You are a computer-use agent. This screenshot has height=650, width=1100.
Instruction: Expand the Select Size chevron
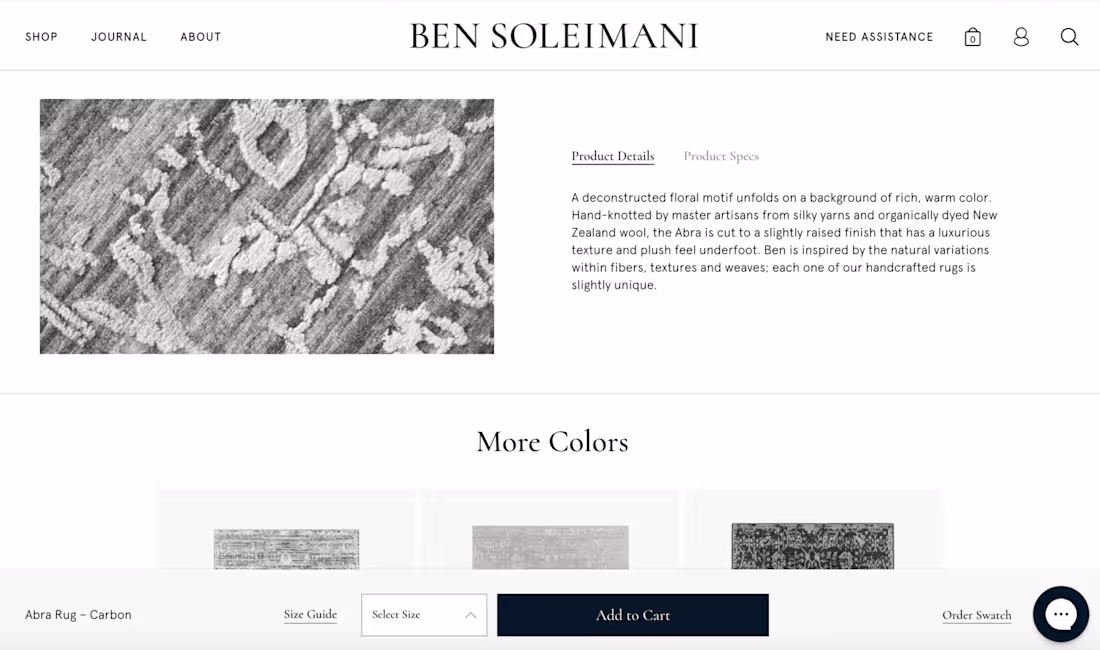[x=470, y=614]
